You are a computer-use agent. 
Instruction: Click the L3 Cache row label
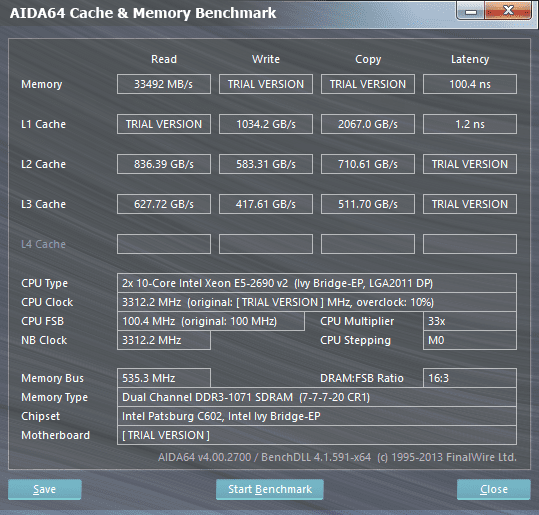pyautogui.click(x=43, y=204)
